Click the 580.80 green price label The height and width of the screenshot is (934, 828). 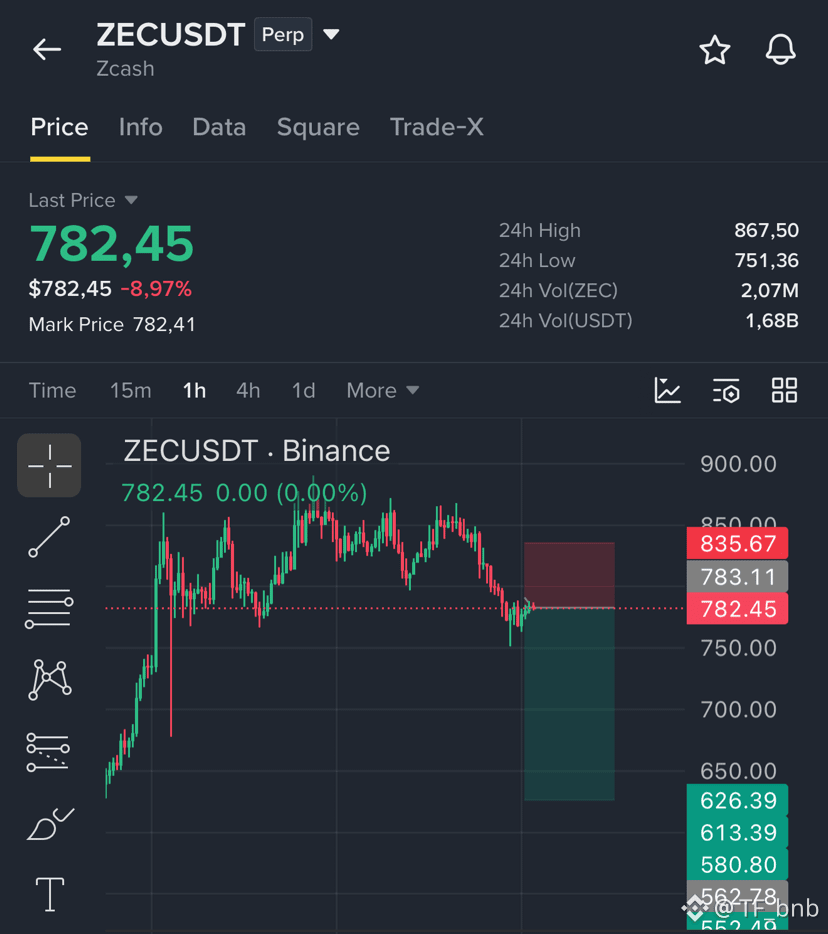[x=737, y=865]
